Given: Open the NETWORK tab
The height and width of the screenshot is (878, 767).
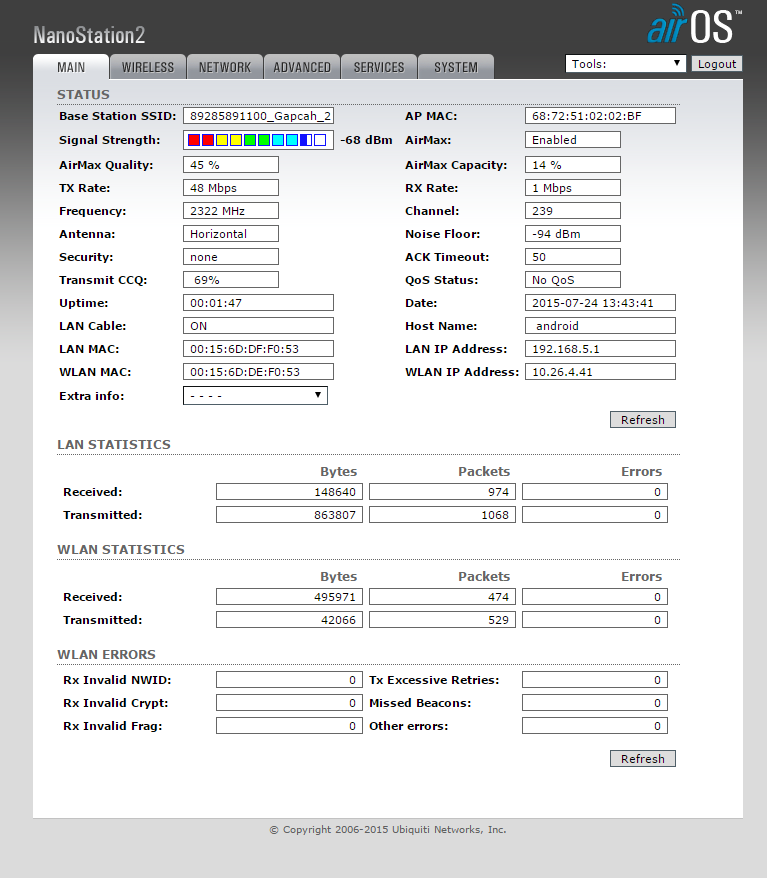Looking at the screenshot, I should [x=225, y=67].
